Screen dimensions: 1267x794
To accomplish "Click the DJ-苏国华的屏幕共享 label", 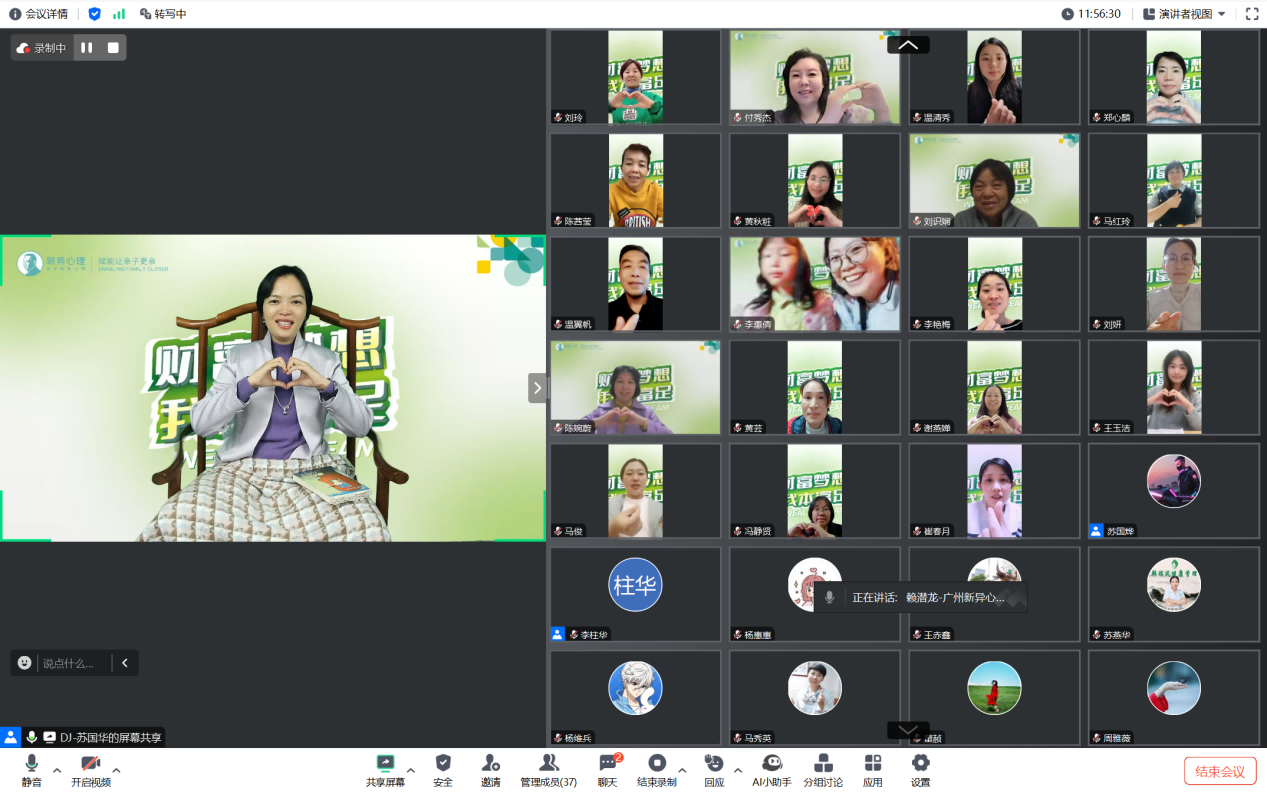I will pyautogui.click(x=110, y=738).
